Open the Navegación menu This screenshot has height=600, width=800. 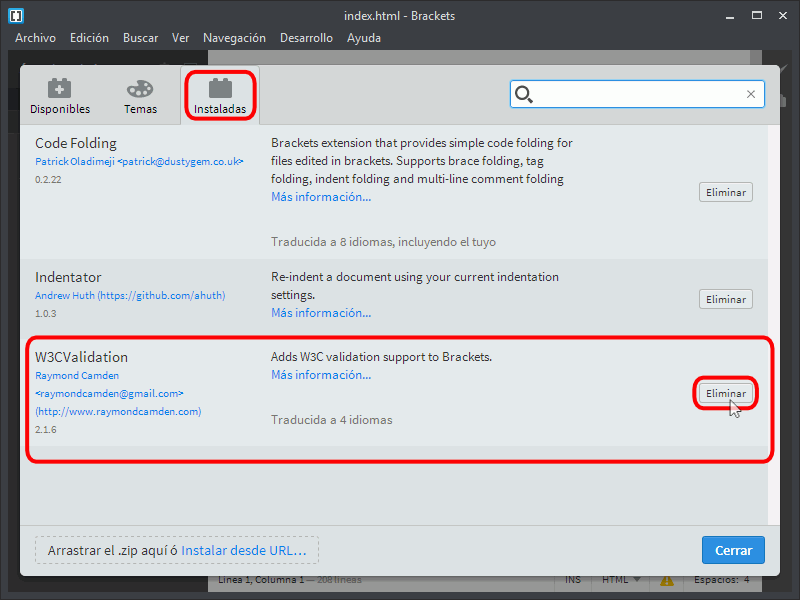[x=234, y=38]
